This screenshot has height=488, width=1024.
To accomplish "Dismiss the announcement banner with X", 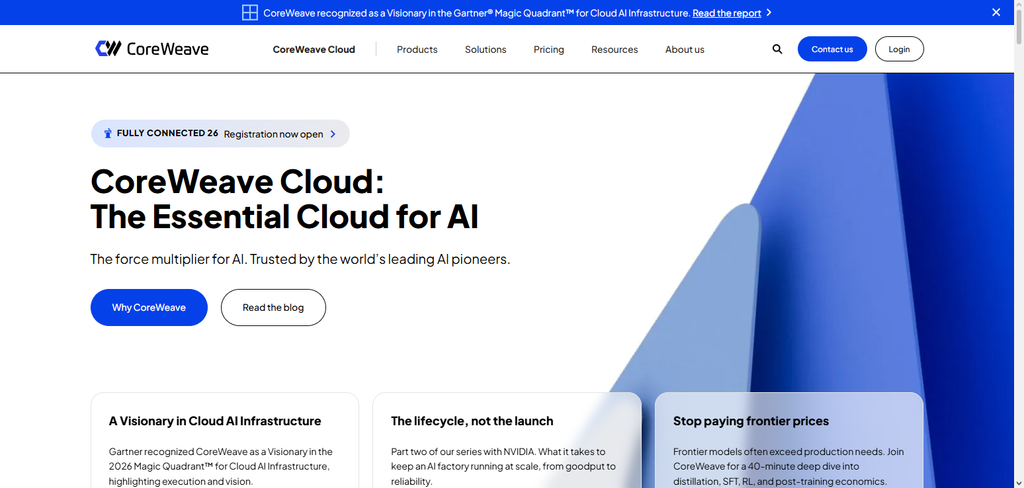I will [996, 12].
